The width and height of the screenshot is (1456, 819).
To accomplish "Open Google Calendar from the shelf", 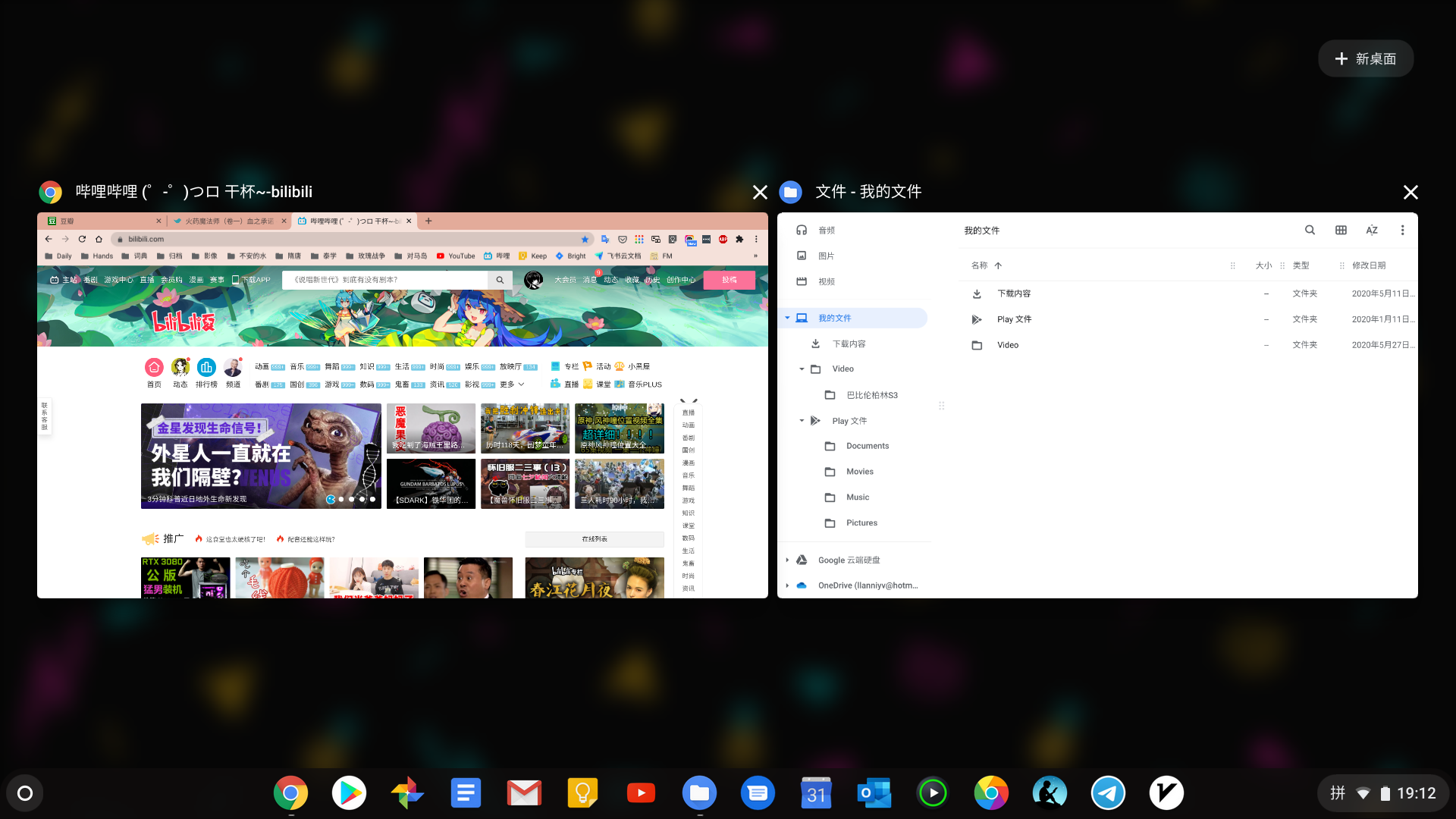I will (x=816, y=793).
